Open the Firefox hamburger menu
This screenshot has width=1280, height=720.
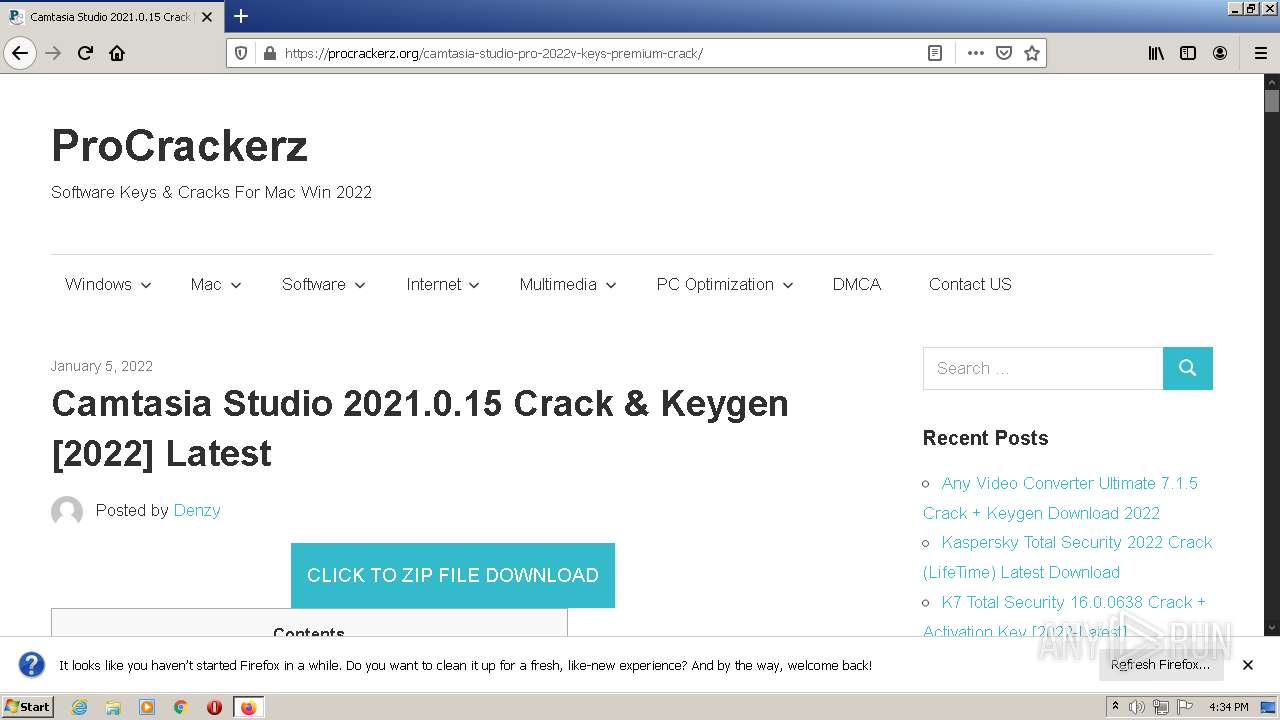(1261, 53)
